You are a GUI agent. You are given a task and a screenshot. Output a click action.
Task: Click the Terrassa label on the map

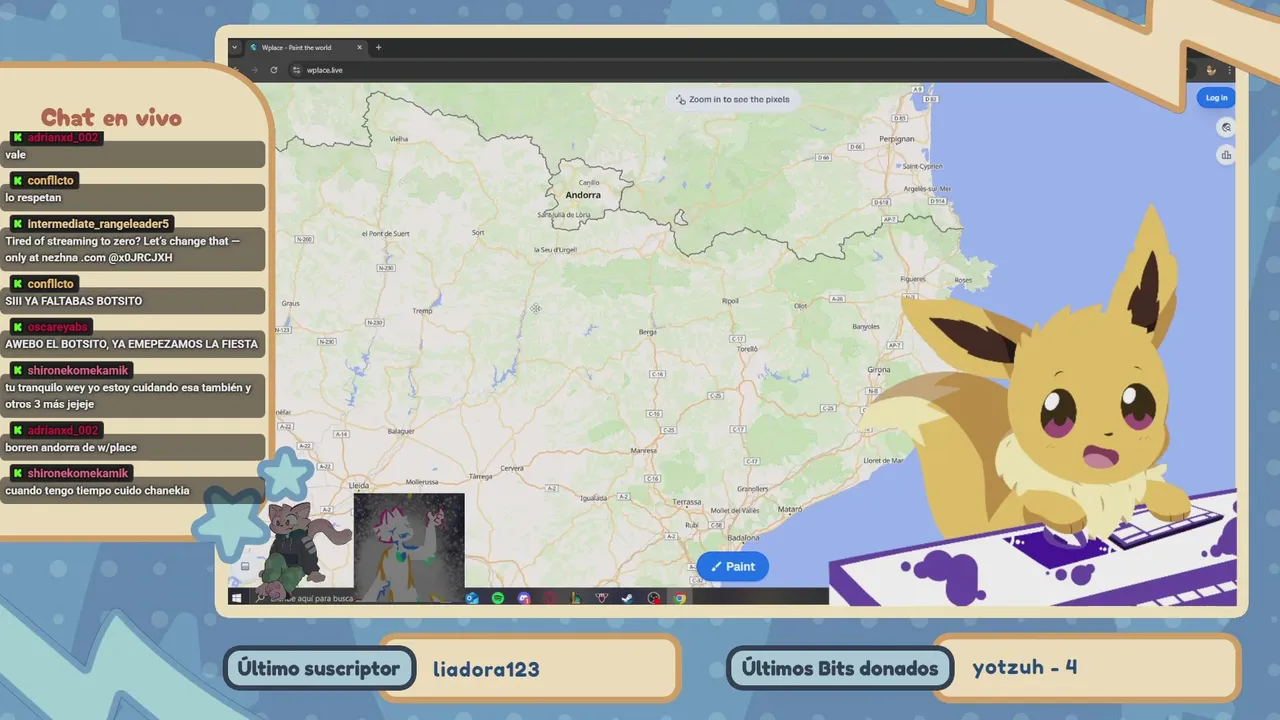(687, 501)
